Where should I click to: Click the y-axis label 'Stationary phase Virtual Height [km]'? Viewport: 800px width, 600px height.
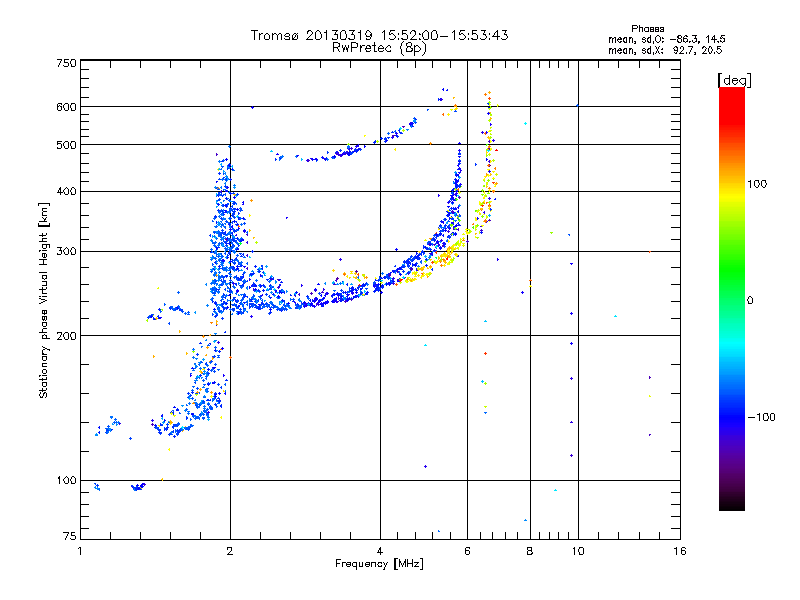pyautogui.click(x=43, y=300)
